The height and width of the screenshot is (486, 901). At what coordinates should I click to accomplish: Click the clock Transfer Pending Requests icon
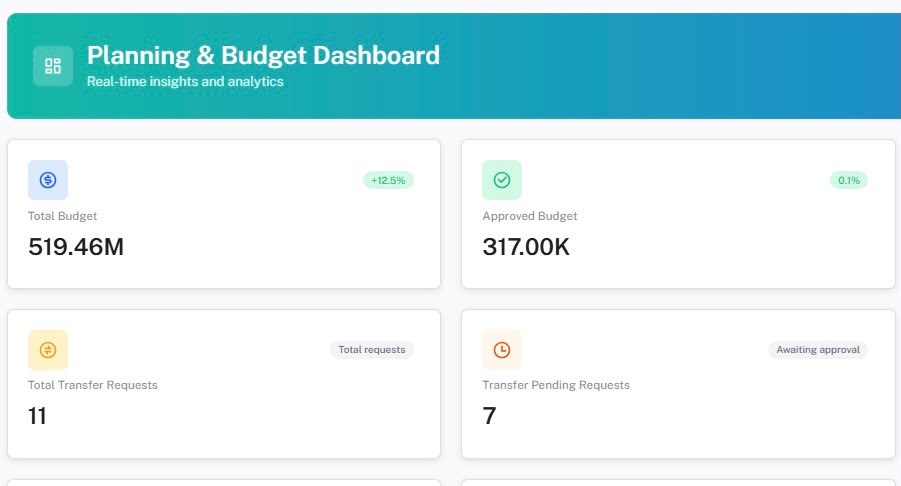(502, 349)
